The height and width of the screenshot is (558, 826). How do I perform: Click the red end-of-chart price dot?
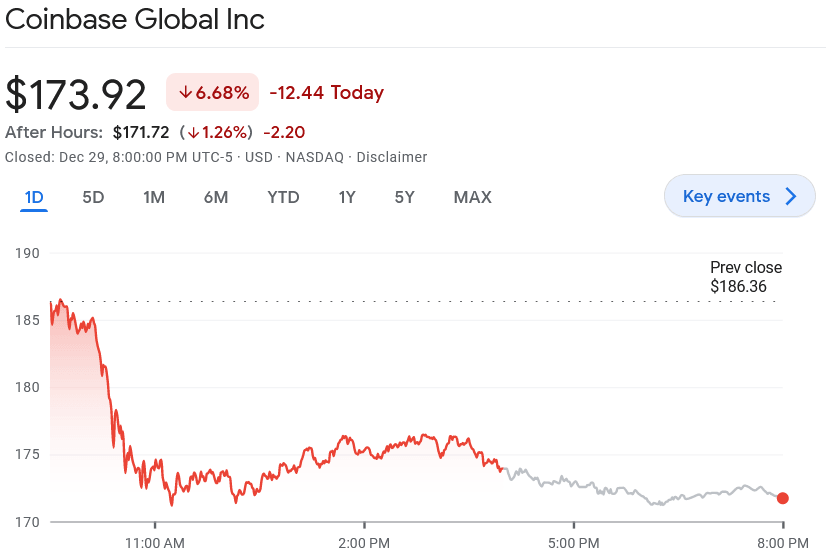coord(782,498)
